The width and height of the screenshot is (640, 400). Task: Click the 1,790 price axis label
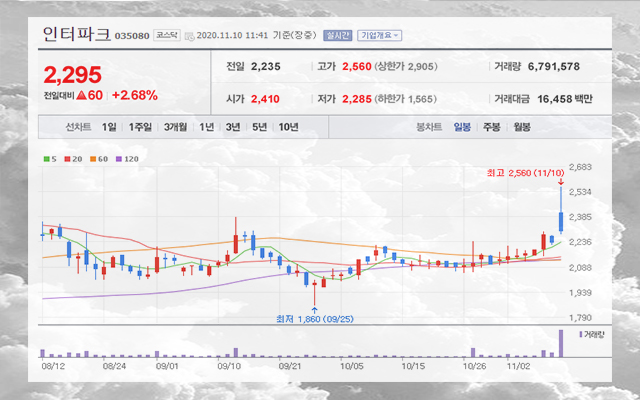click(x=580, y=318)
